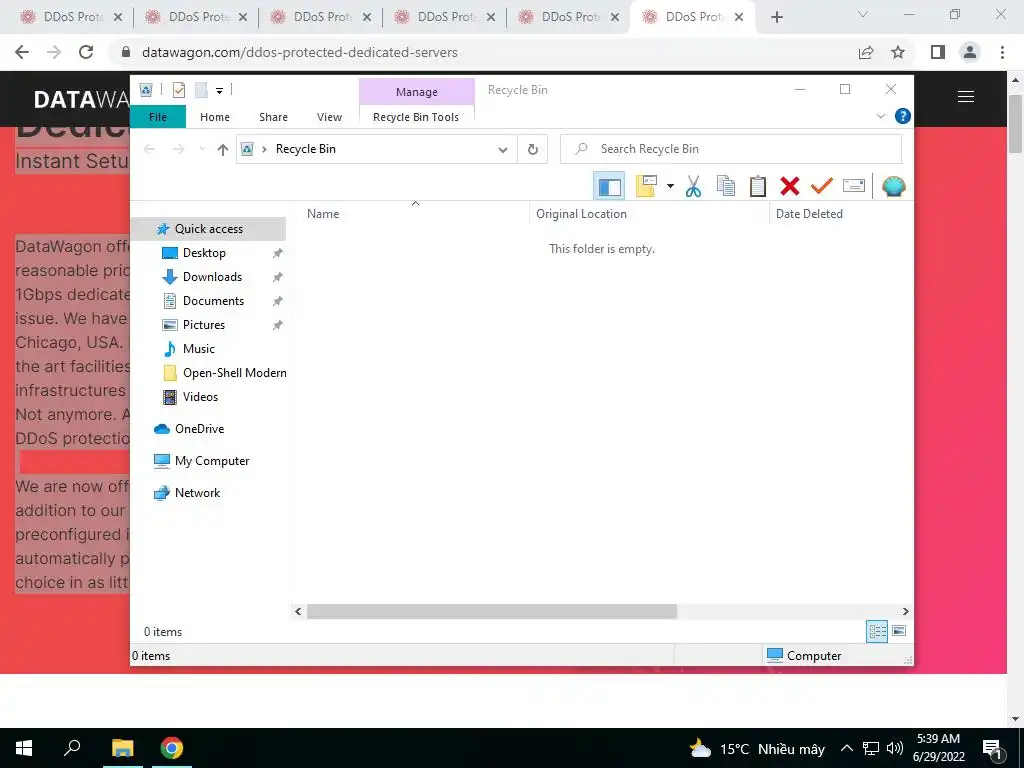This screenshot has width=1024, height=768.
Task: Switch to the Share ribbon tab
Action: [273, 117]
